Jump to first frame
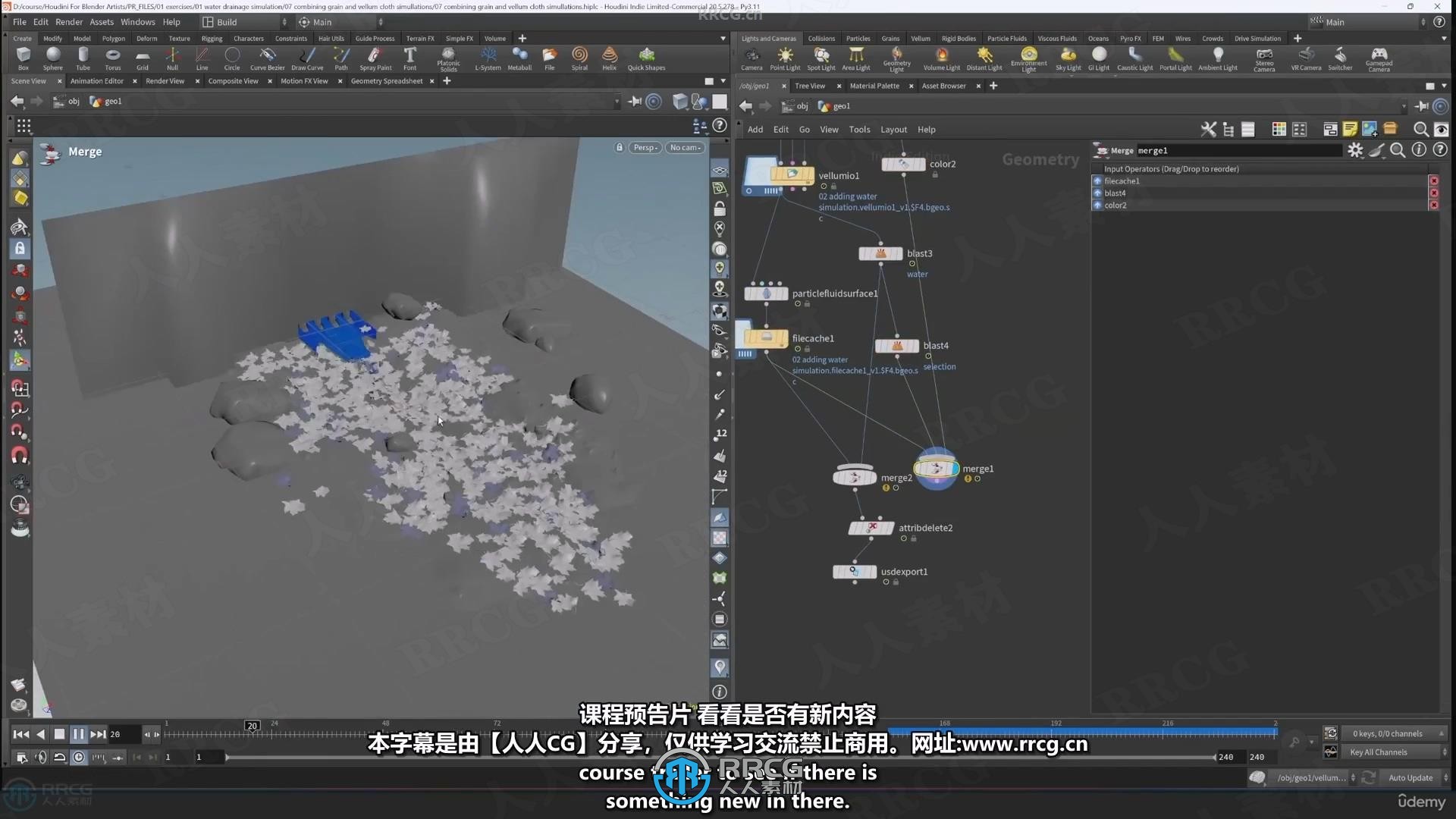Viewport: 1456px width, 819px height. [x=21, y=734]
